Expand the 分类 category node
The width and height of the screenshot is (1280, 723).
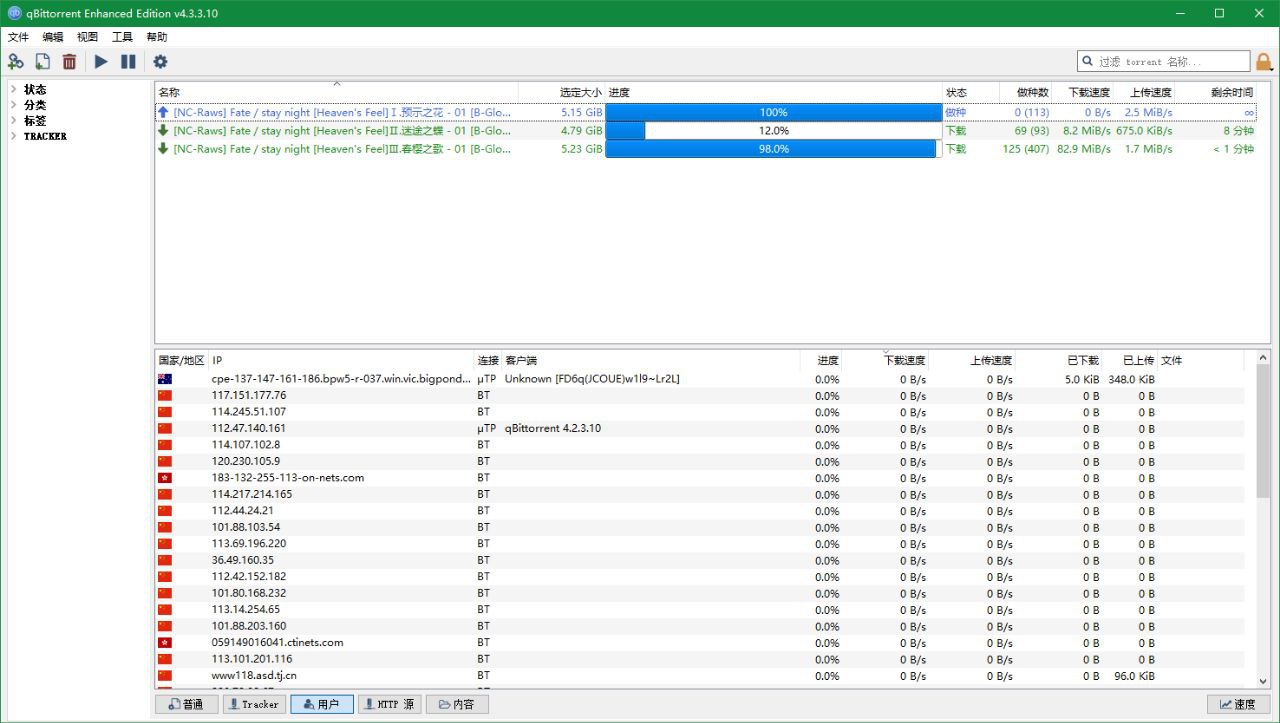point(13,105)
